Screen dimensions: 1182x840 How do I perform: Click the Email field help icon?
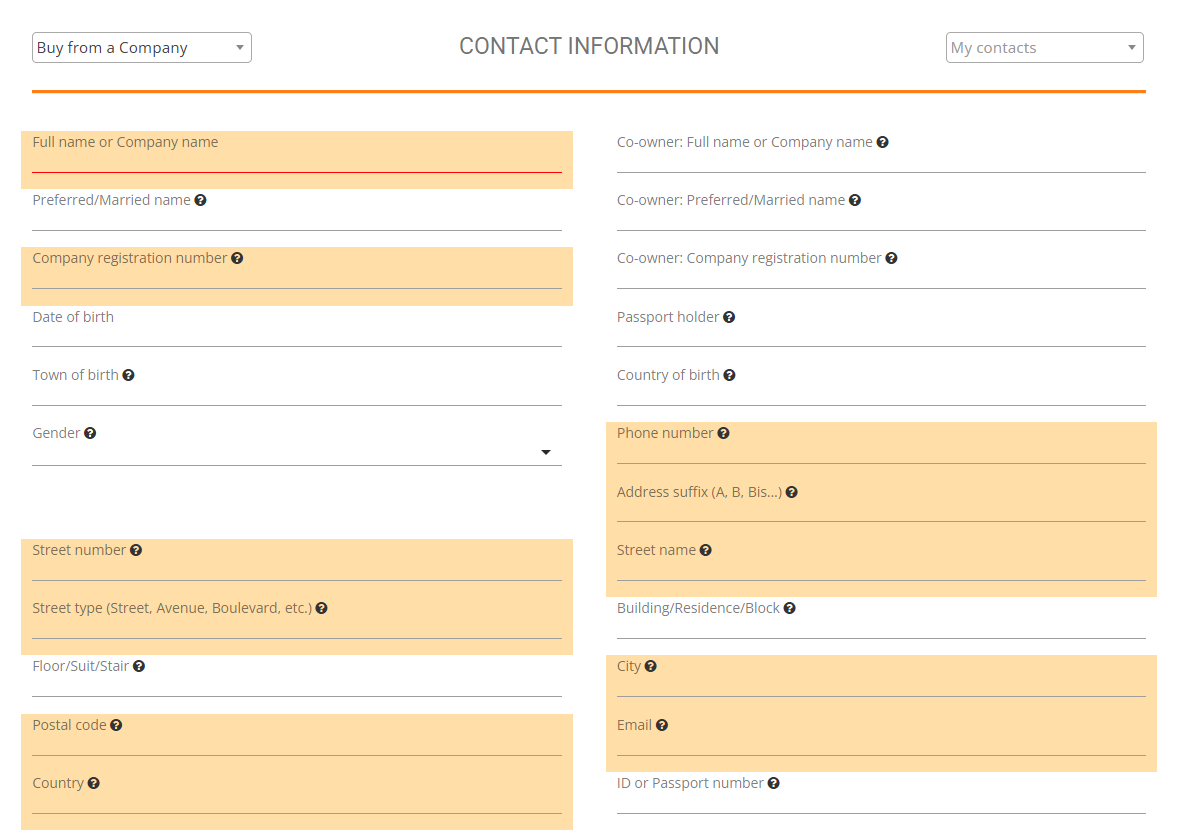(x=662, y=725)
